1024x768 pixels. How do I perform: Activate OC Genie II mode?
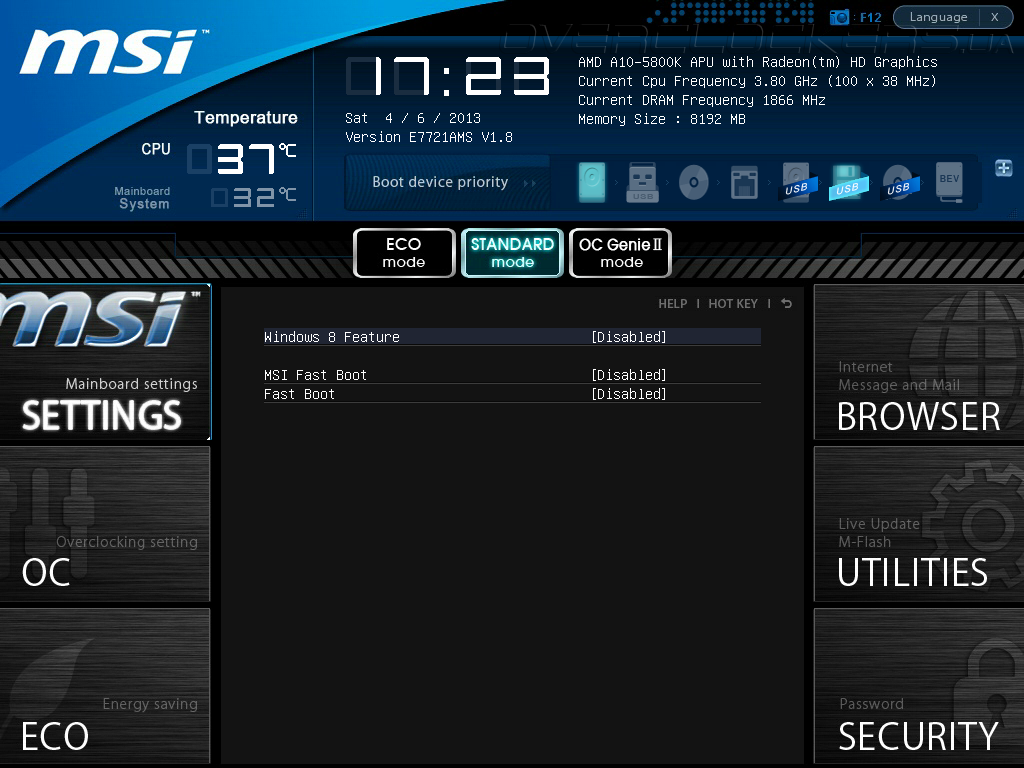click(620, 253)
